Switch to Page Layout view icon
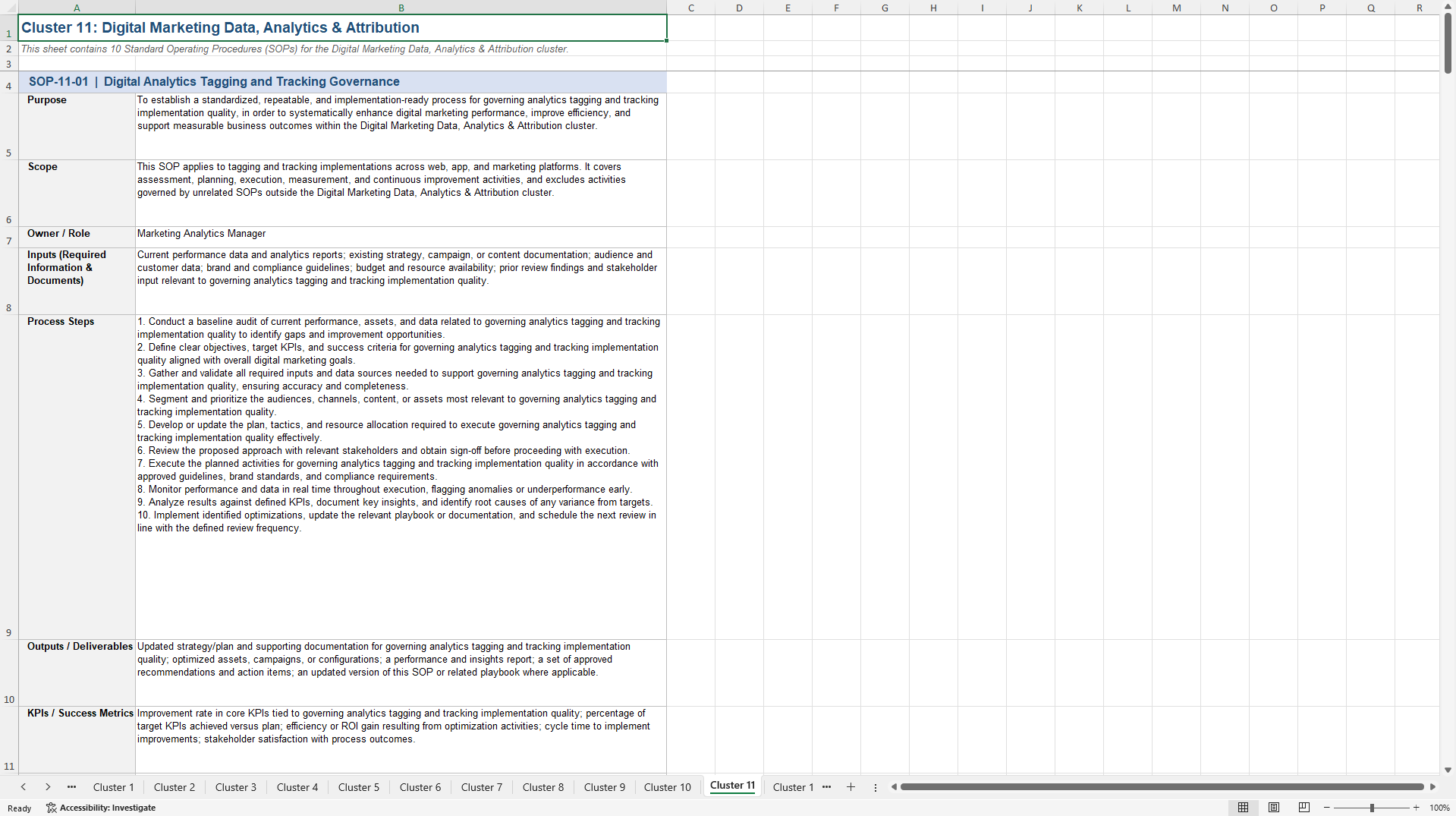 1274,808
